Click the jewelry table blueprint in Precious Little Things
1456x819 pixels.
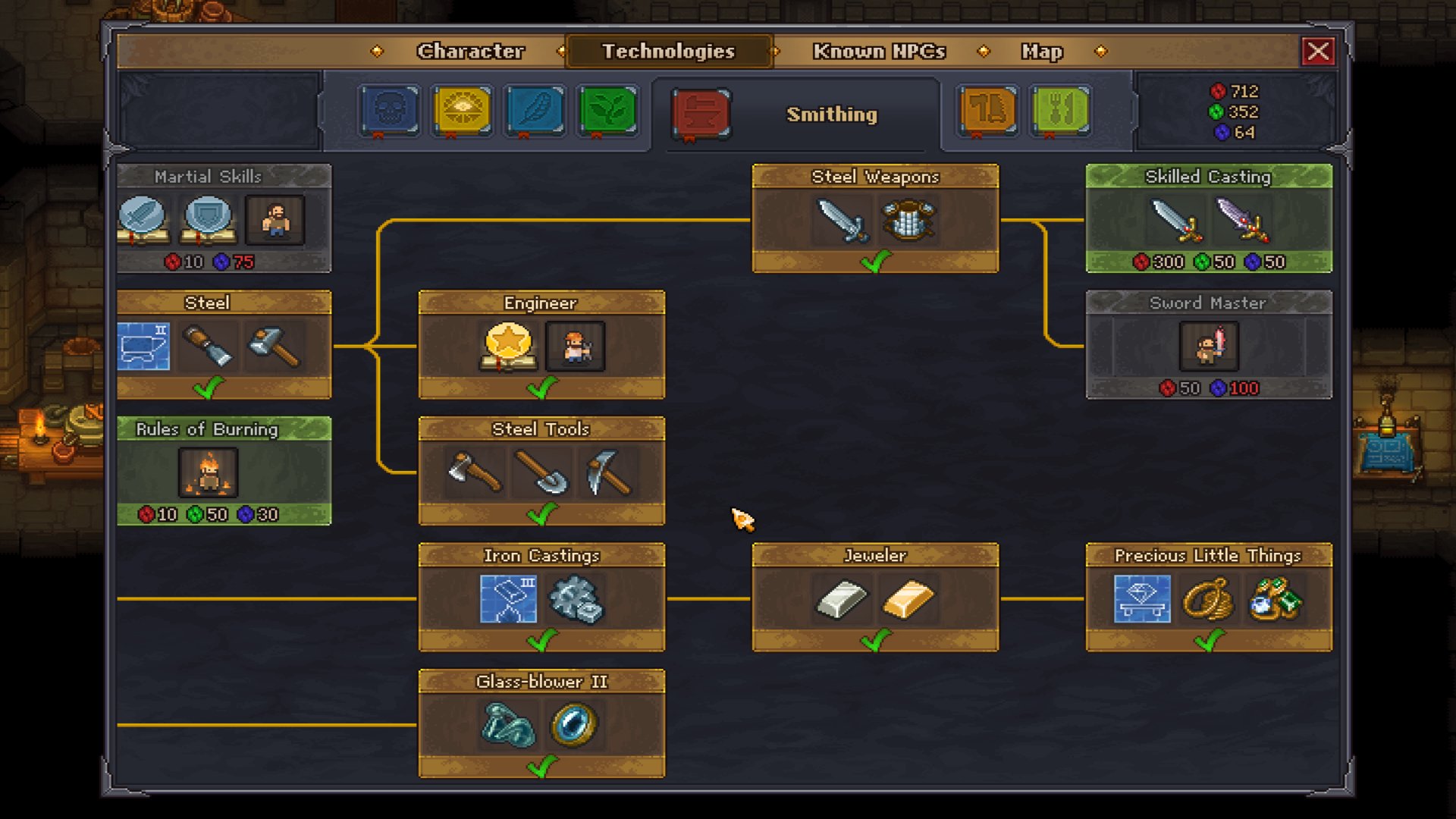point(1142,598)
